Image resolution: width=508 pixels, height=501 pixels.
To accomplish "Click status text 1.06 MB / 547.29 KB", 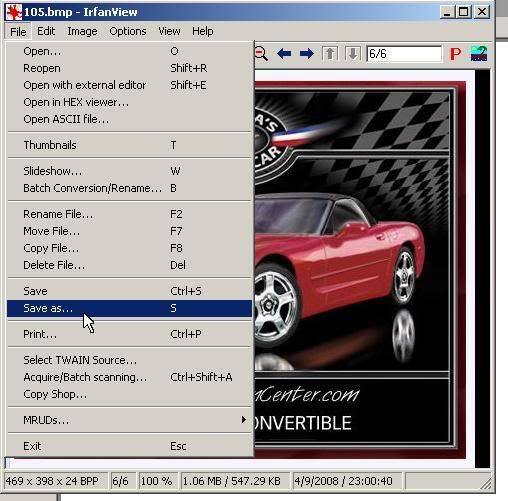I will click(232, 481).
